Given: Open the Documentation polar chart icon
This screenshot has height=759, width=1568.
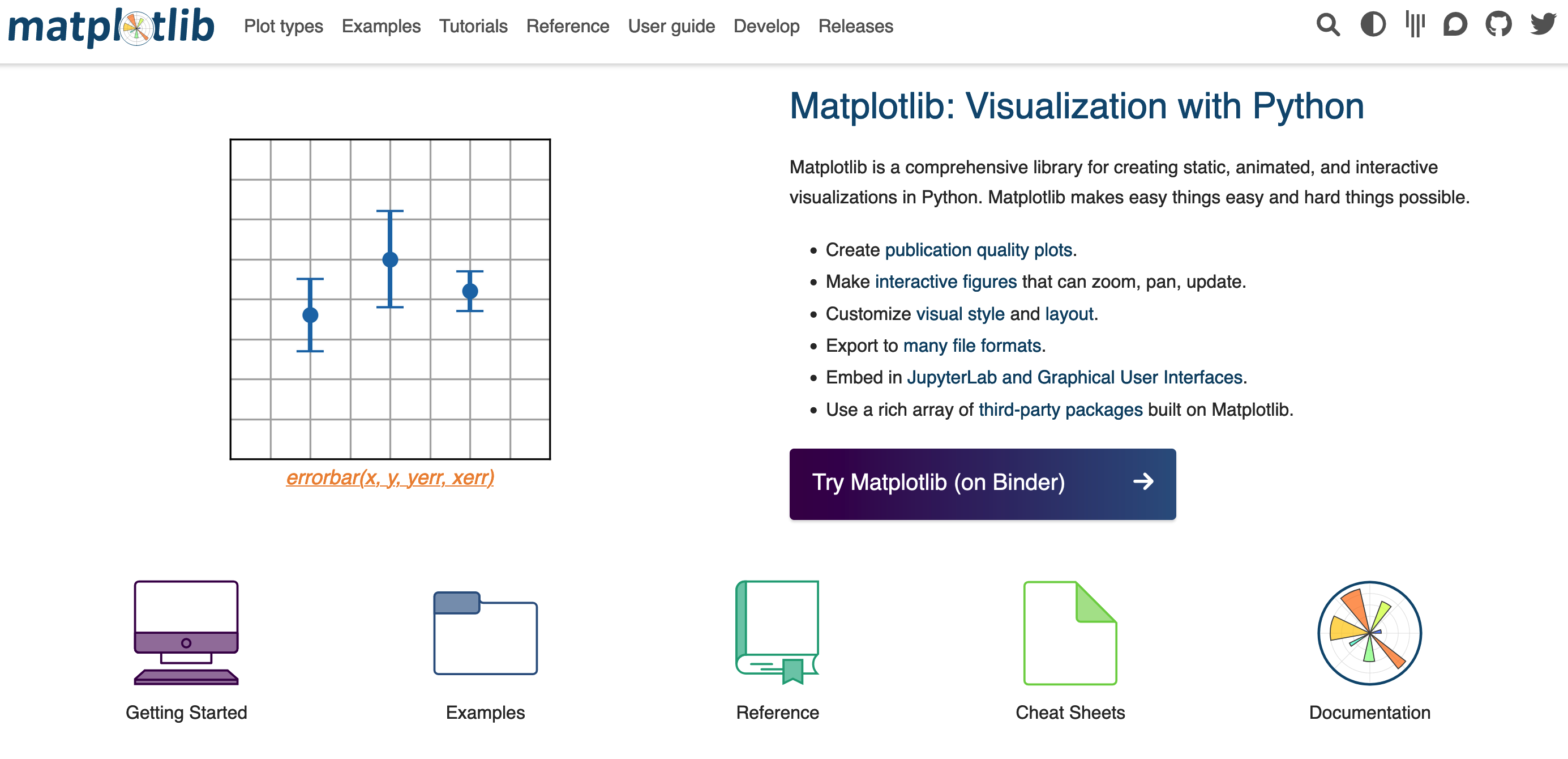Looking at the screenshot, I should pos(1369,633).
